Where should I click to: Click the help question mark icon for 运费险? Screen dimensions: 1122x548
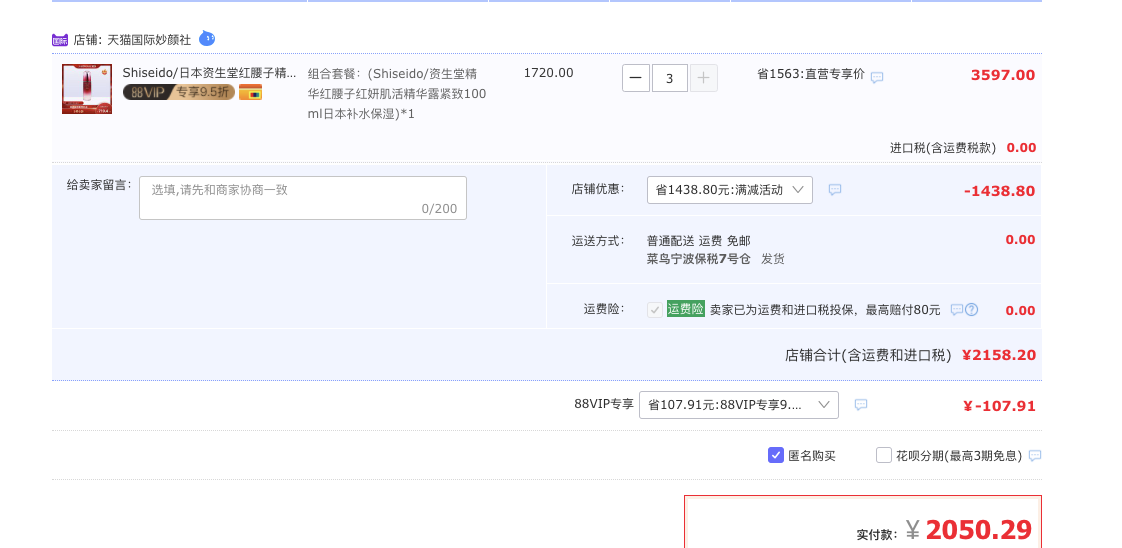(x=971, y=310)
